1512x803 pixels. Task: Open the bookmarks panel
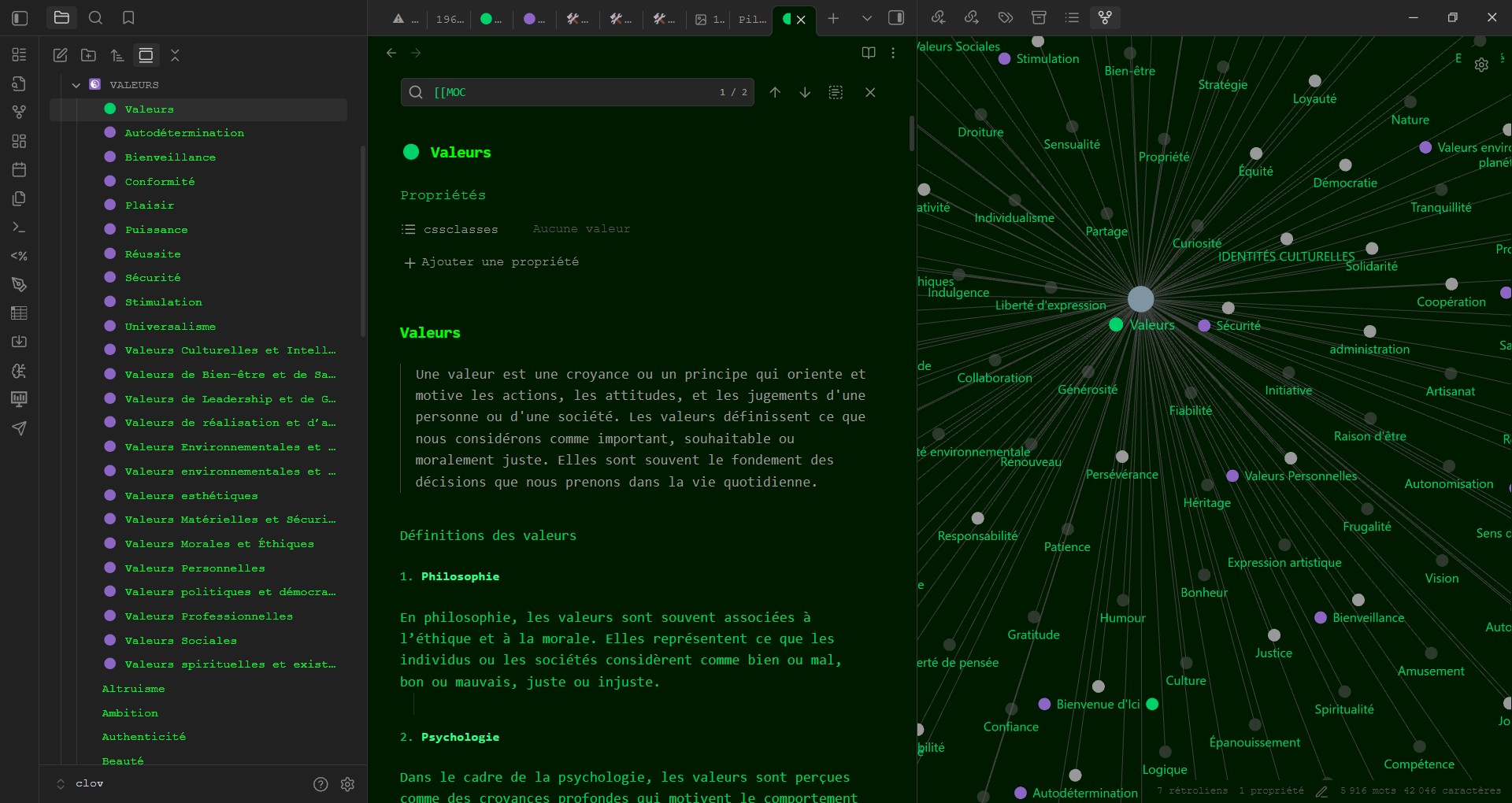click(128, 17)
